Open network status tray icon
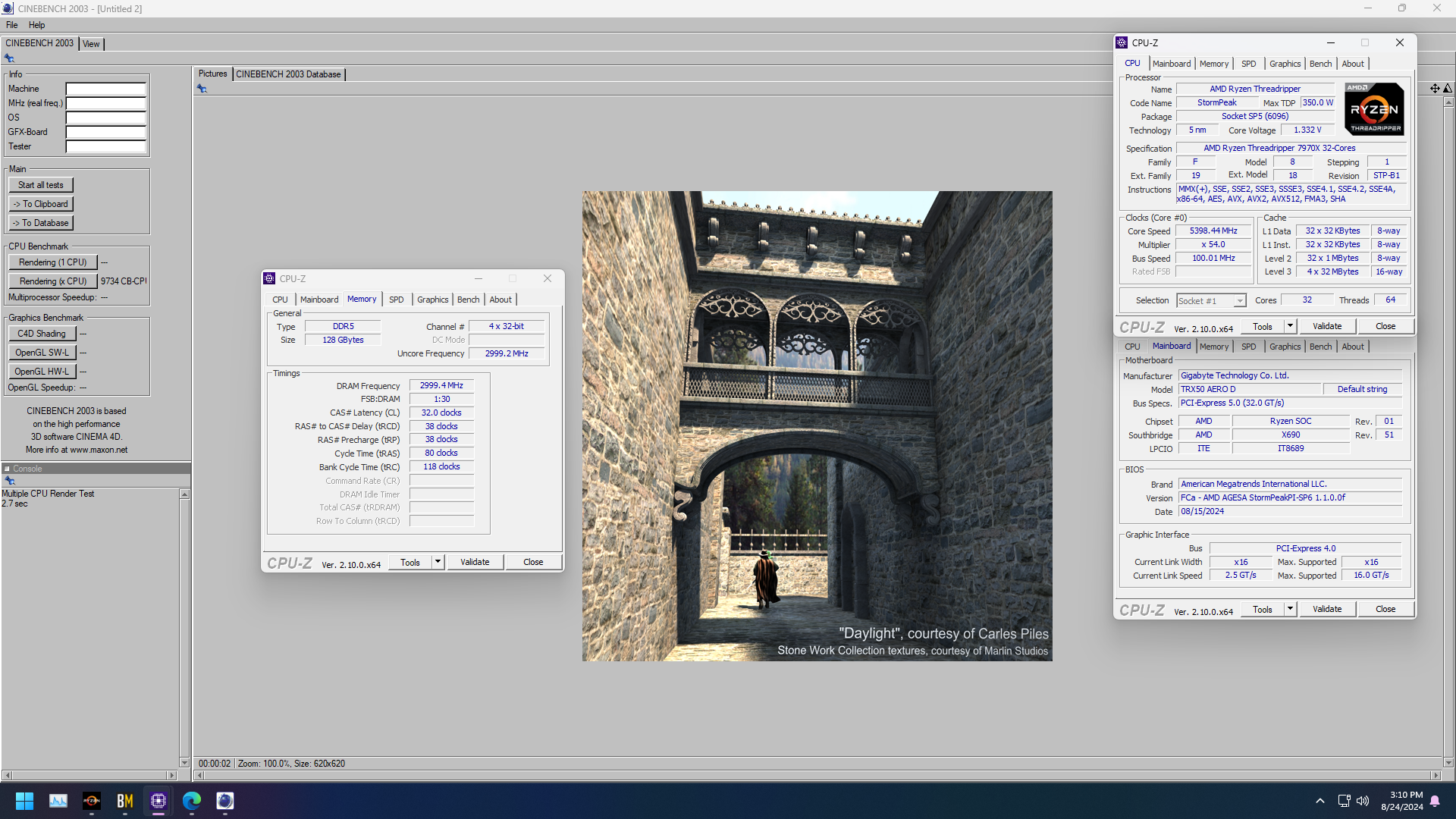The width and height of the screenshot is (1456, 819). [1344, 801]
